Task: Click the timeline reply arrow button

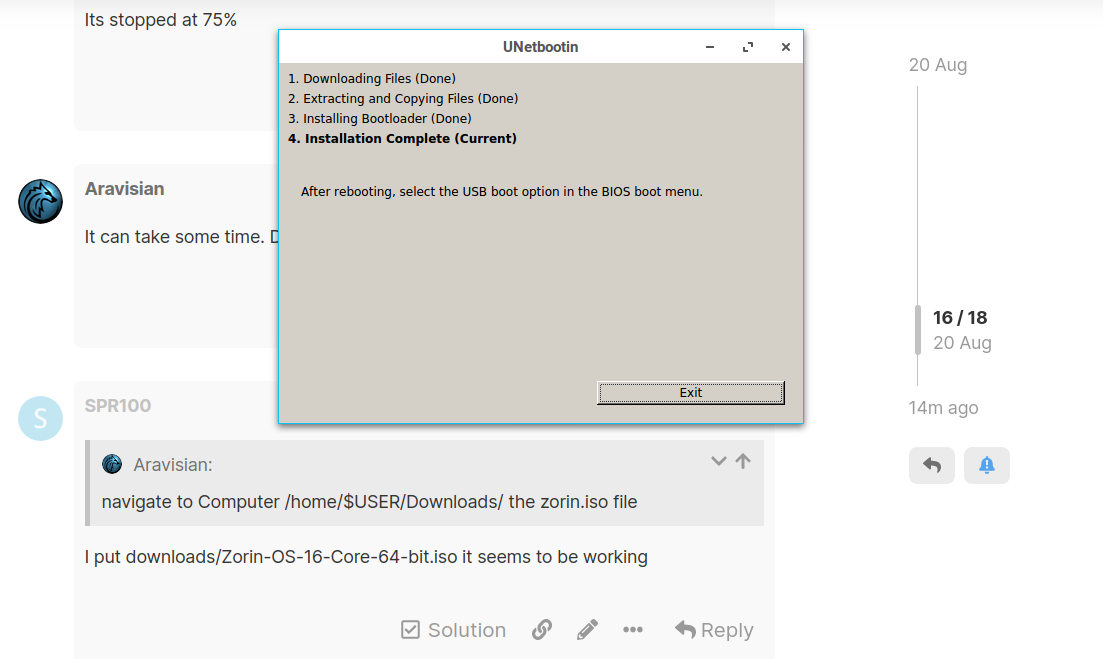Action: (x=931, y=465)
